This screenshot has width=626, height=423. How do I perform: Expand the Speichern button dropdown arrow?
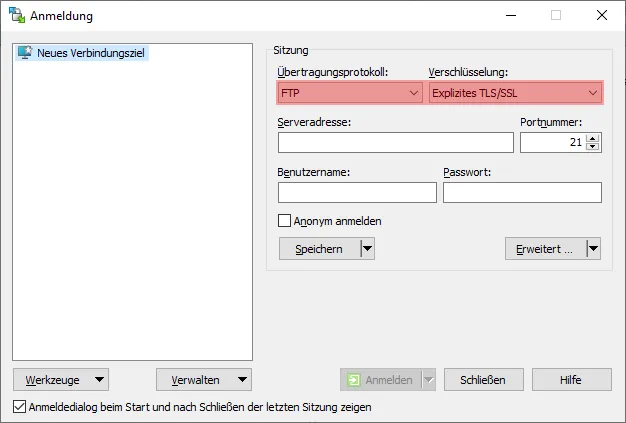[x=367, y=249]
